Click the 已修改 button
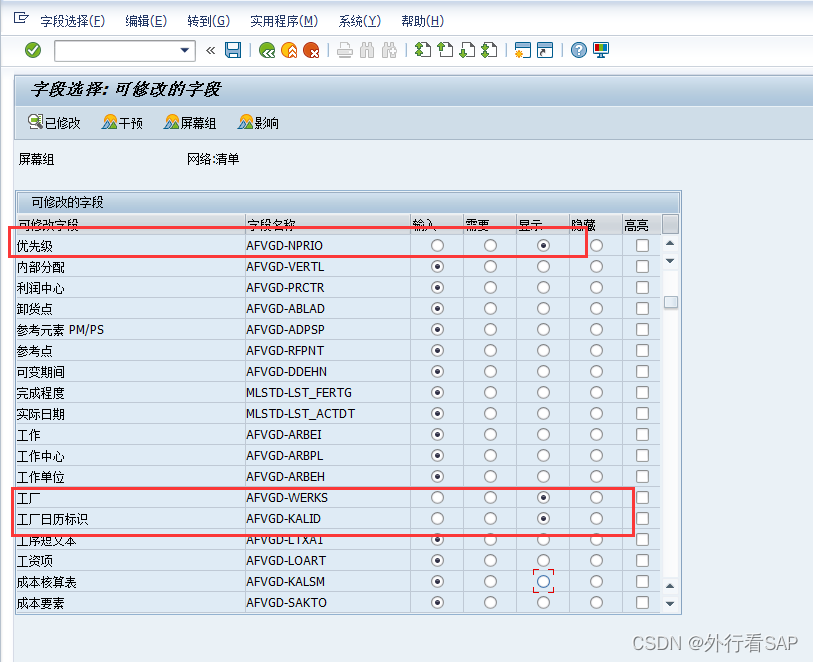 [54, 123]
